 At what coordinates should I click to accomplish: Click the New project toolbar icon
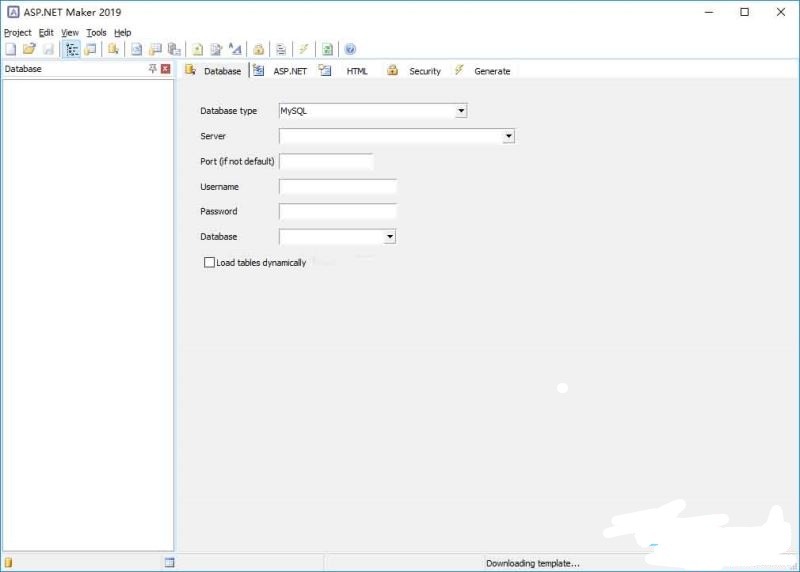point(11,49)
